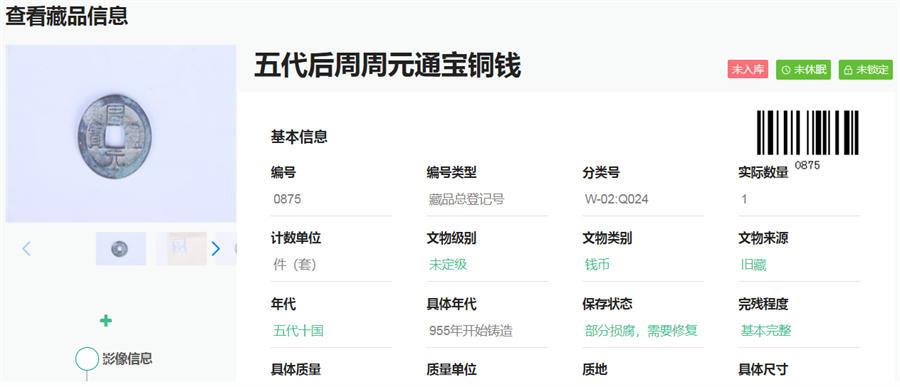The image size is (900, 387).
Task: Click the 未休眠 status tag
Action: tap(804, 70)
